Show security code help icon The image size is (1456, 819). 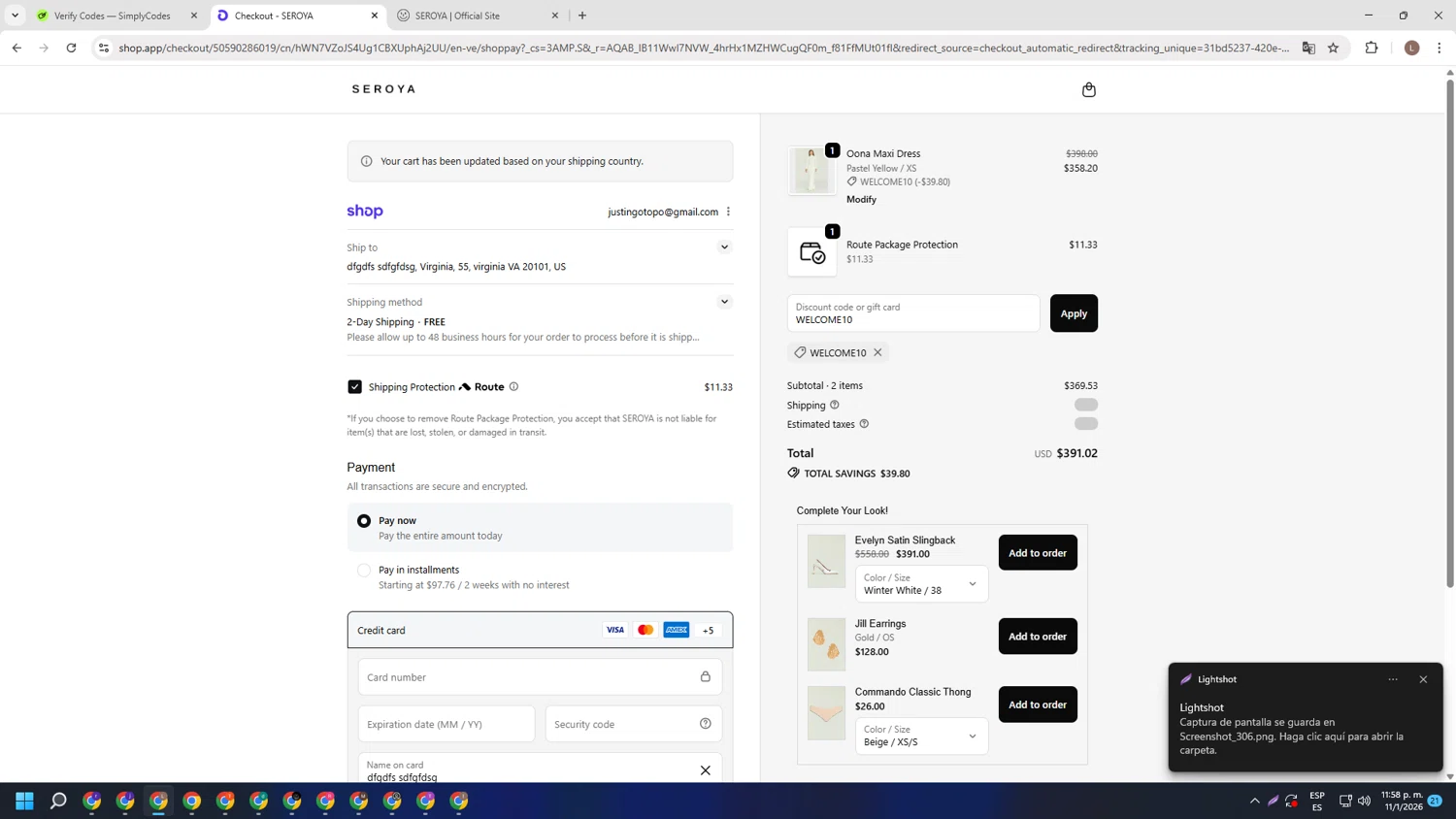click(x=706, y=724)
